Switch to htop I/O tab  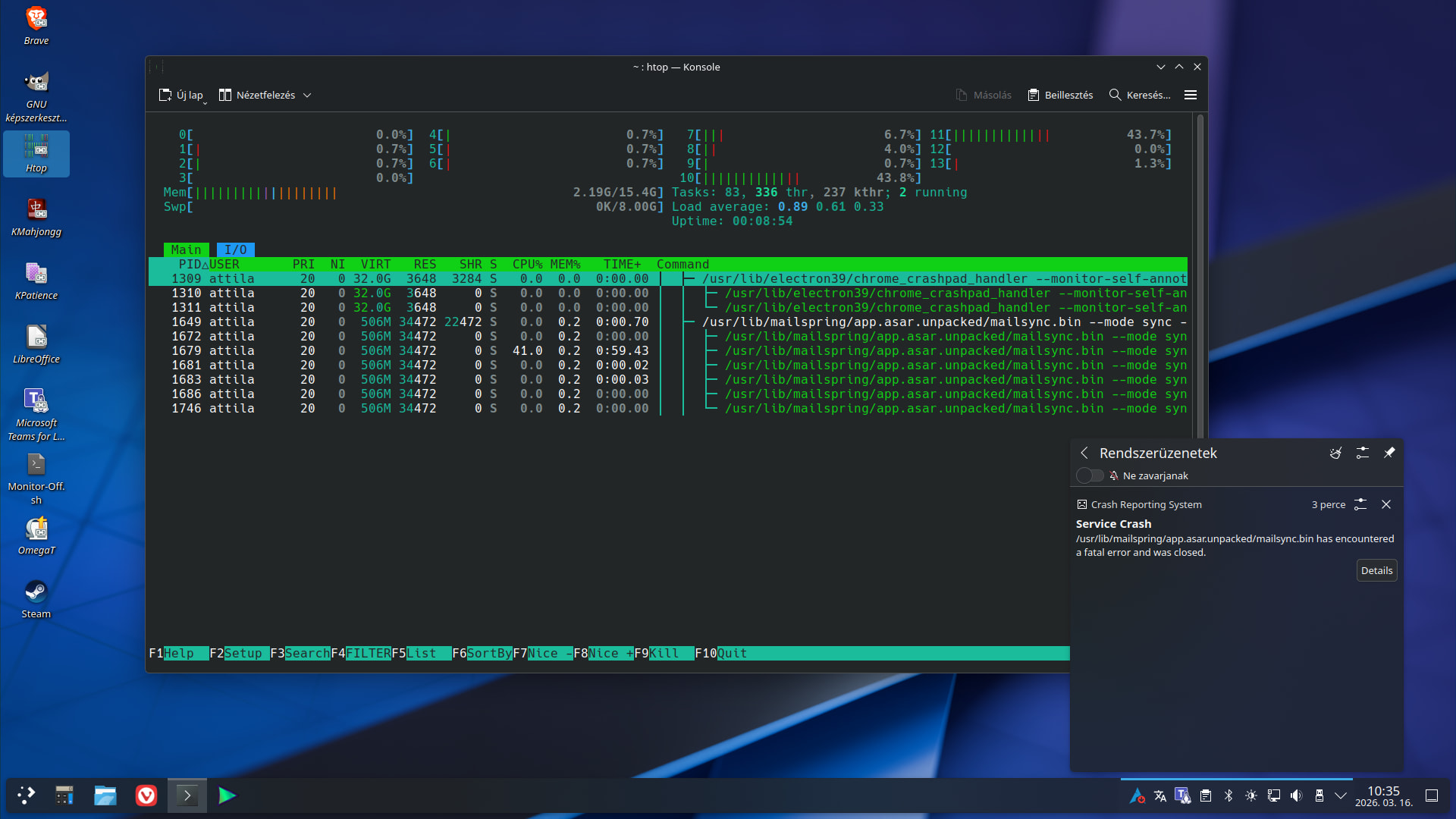click(235, 249)
